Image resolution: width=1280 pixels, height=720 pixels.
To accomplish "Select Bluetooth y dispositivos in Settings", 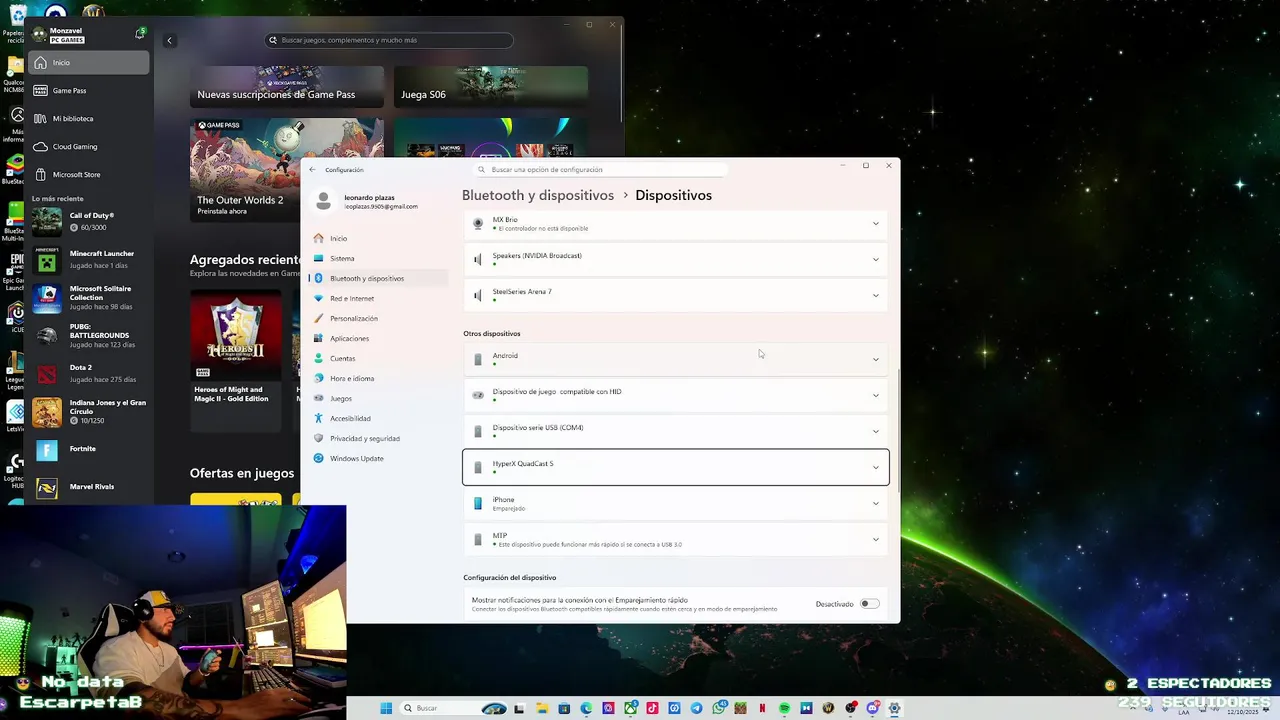I will point(378,278).
